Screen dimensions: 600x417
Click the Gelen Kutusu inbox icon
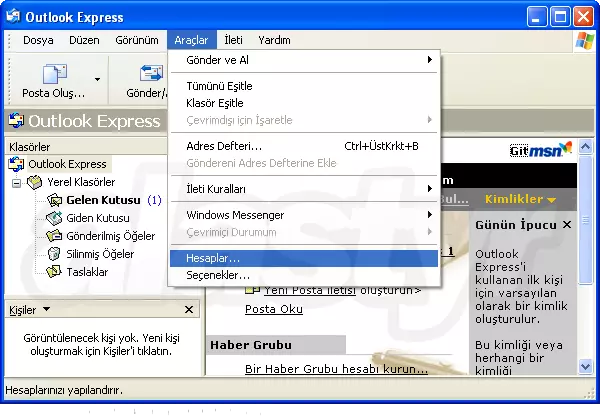[54, 200]
